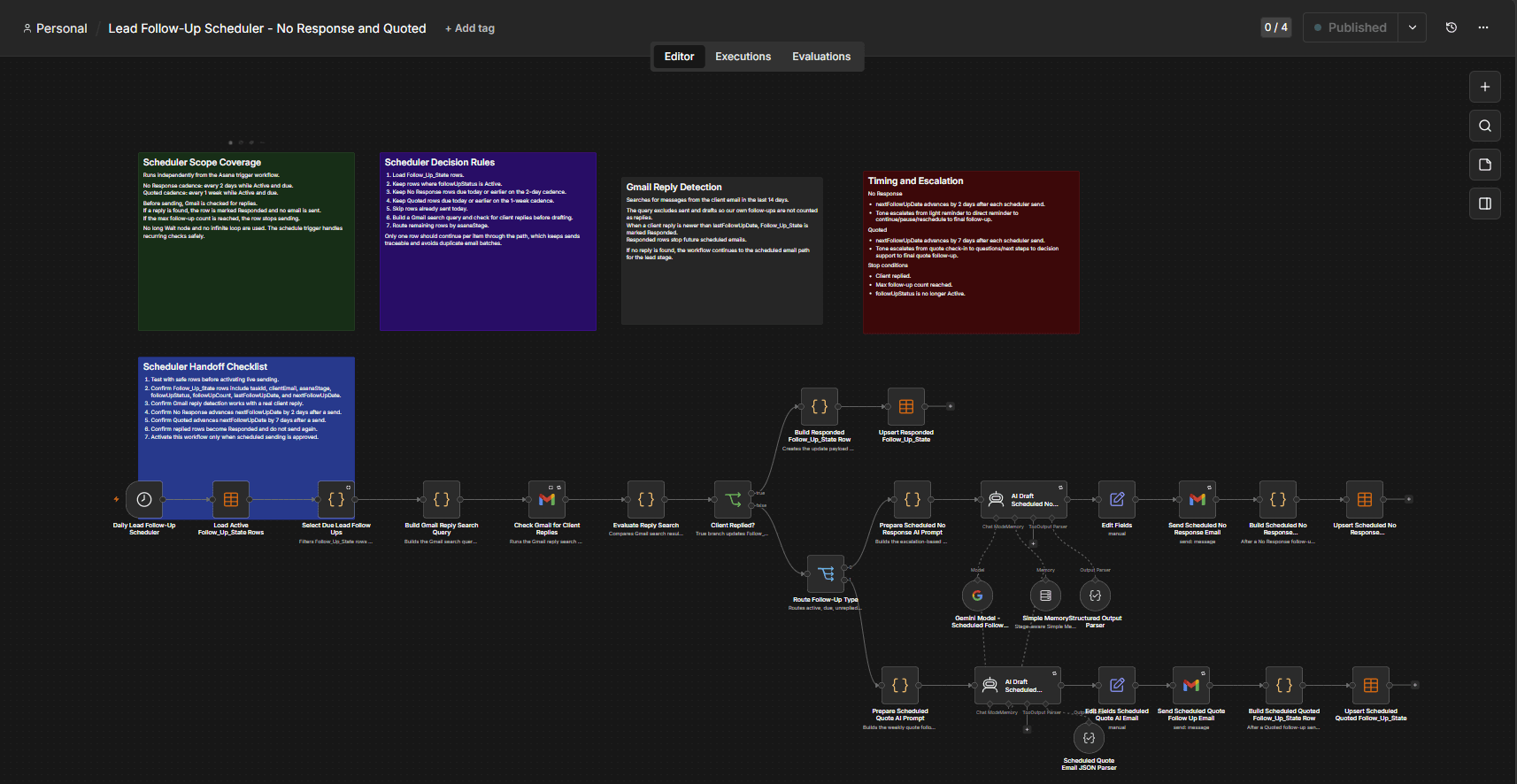Open the canvas search button
This screenshot has width=1517, height=784.
1485,126
